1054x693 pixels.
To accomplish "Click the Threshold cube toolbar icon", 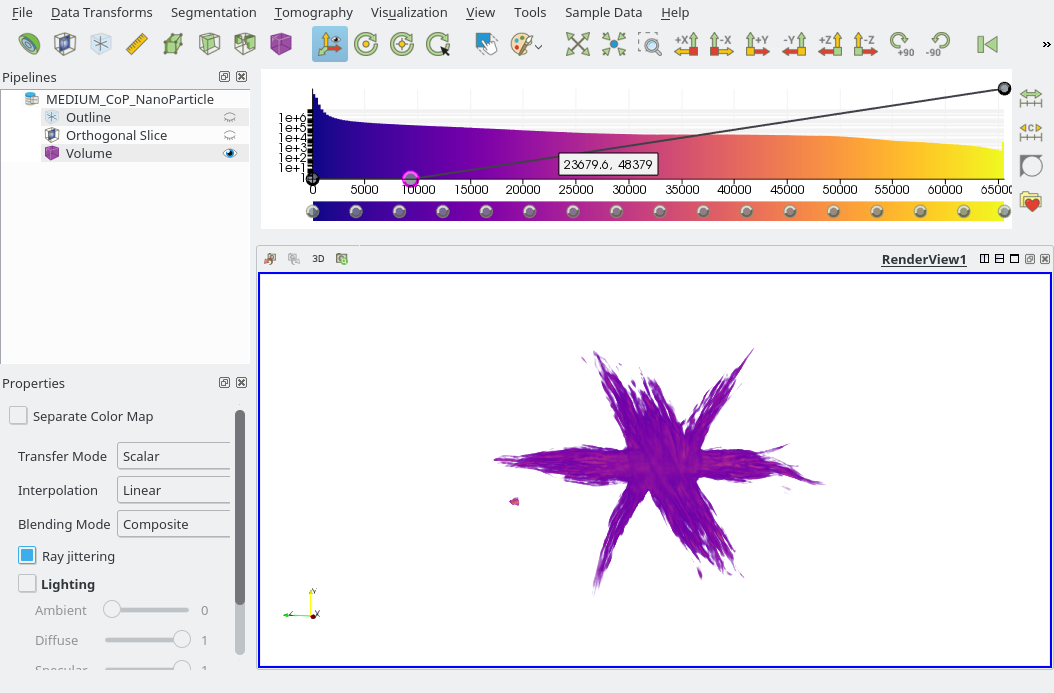I will (209, 44).
